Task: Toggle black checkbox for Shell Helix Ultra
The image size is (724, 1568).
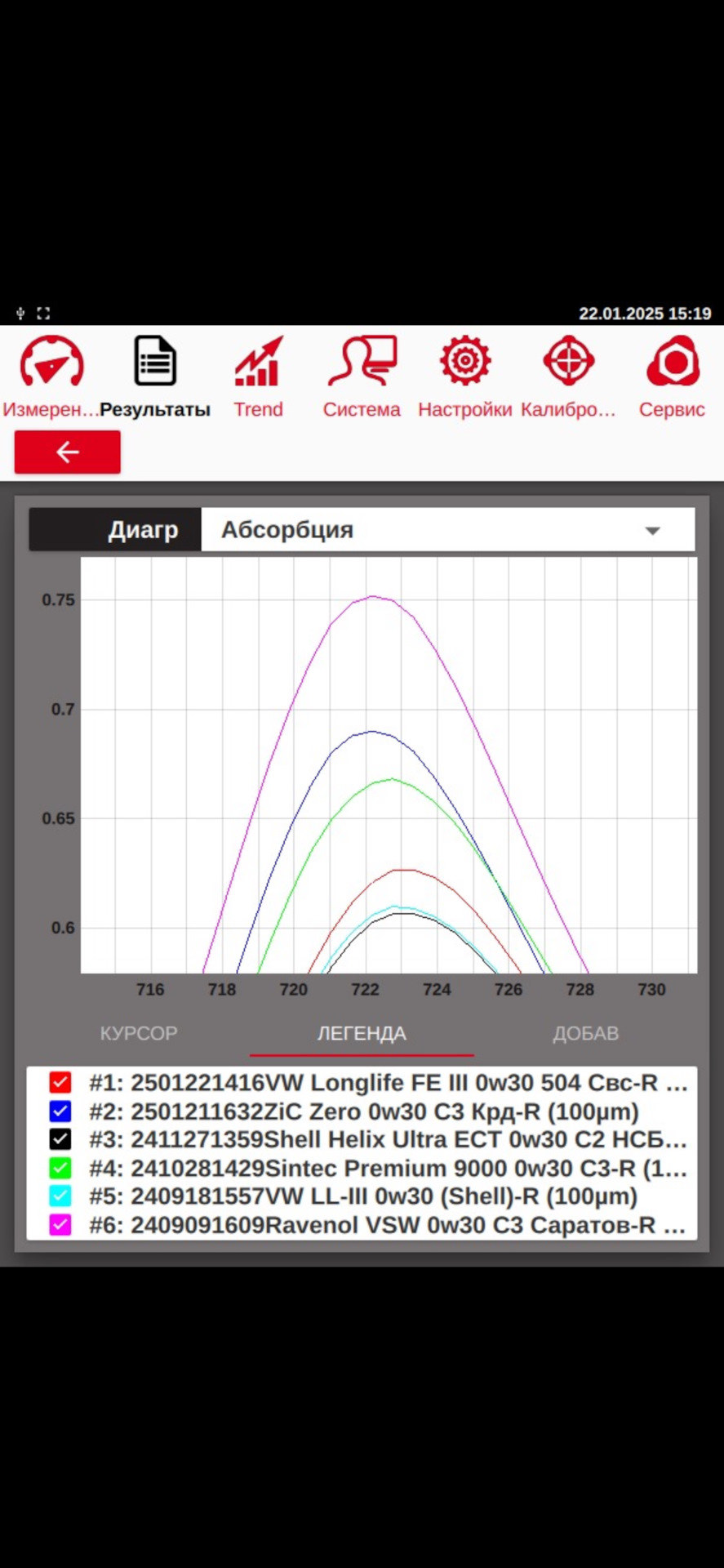Action: [60, 1139]
